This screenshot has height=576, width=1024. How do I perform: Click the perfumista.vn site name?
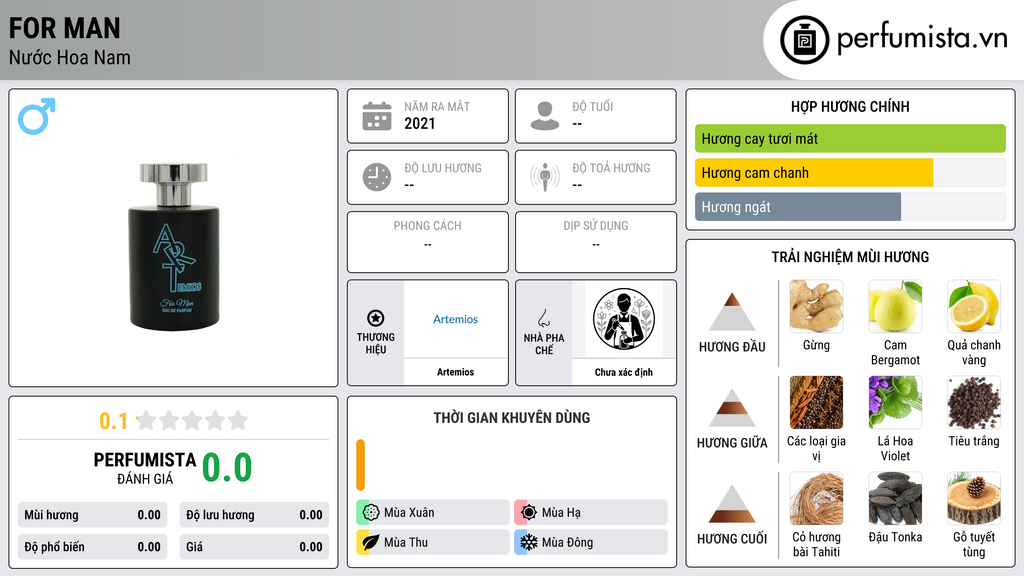coord(922,38)
